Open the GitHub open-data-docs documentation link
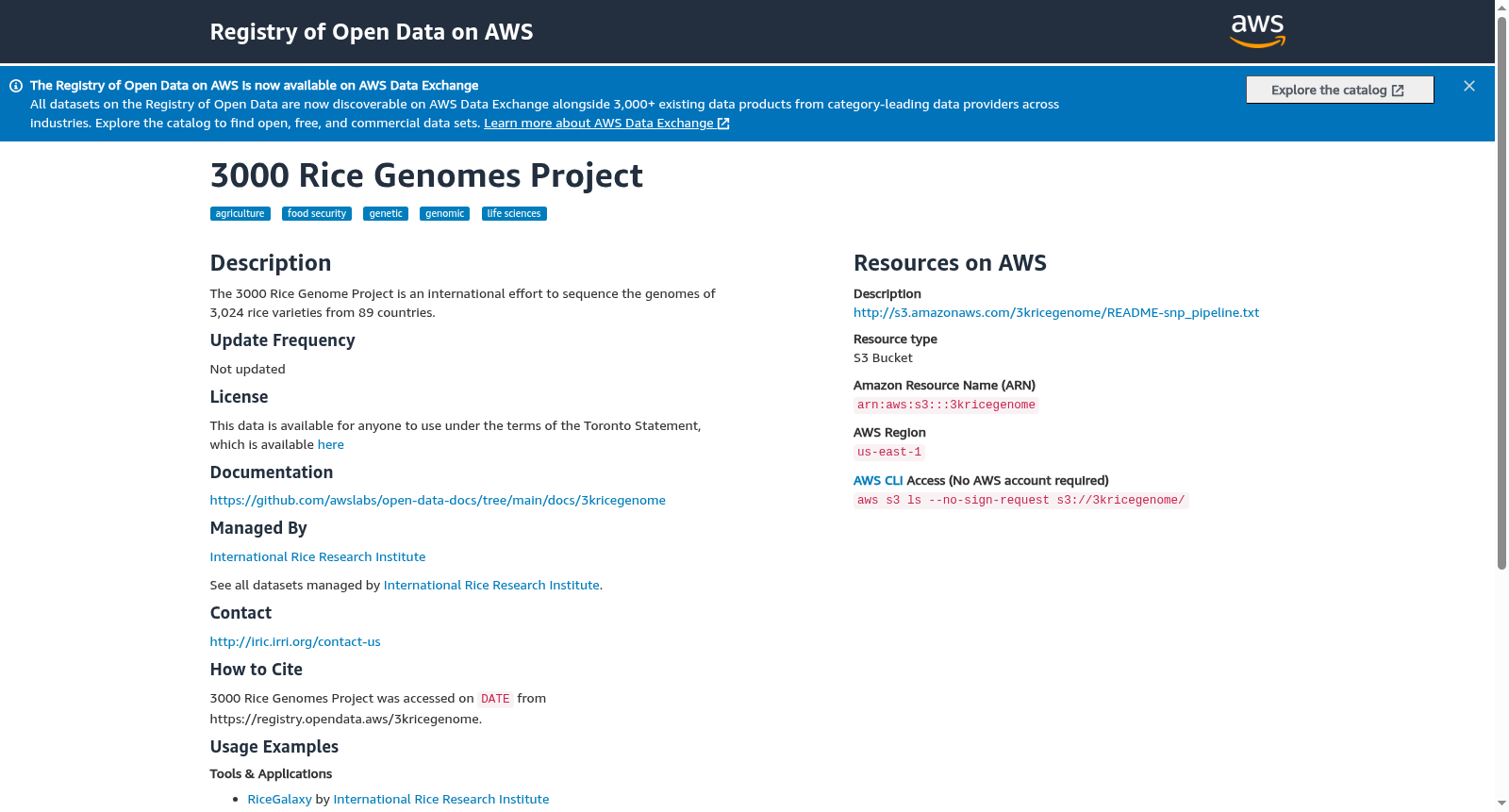 pos(438,501)
